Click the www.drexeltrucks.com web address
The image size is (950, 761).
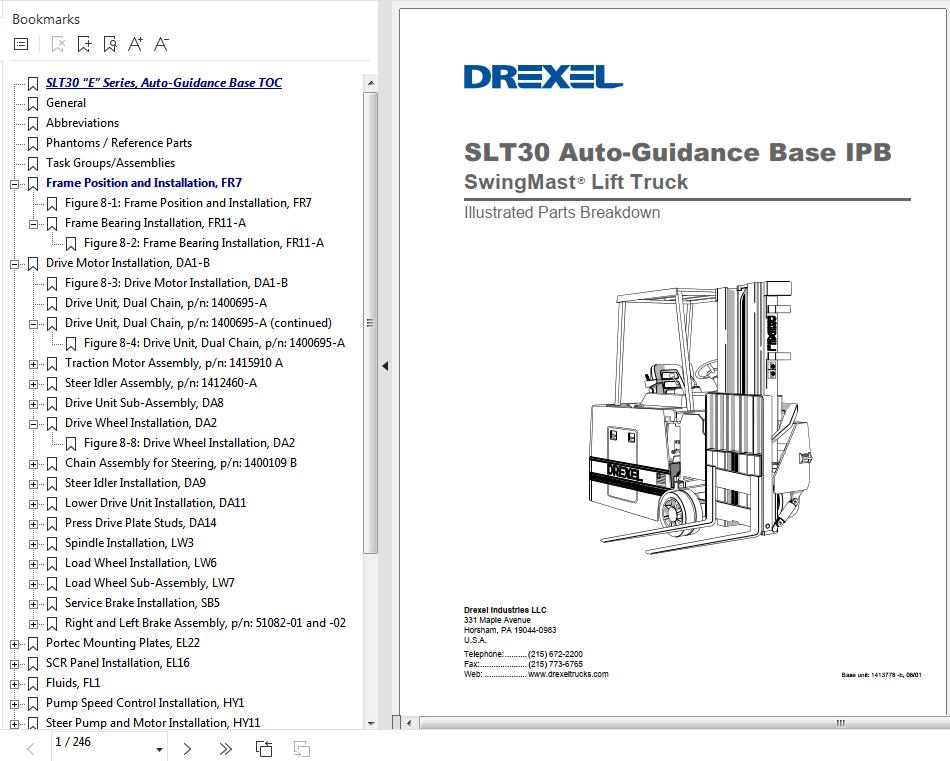point(568,674)
